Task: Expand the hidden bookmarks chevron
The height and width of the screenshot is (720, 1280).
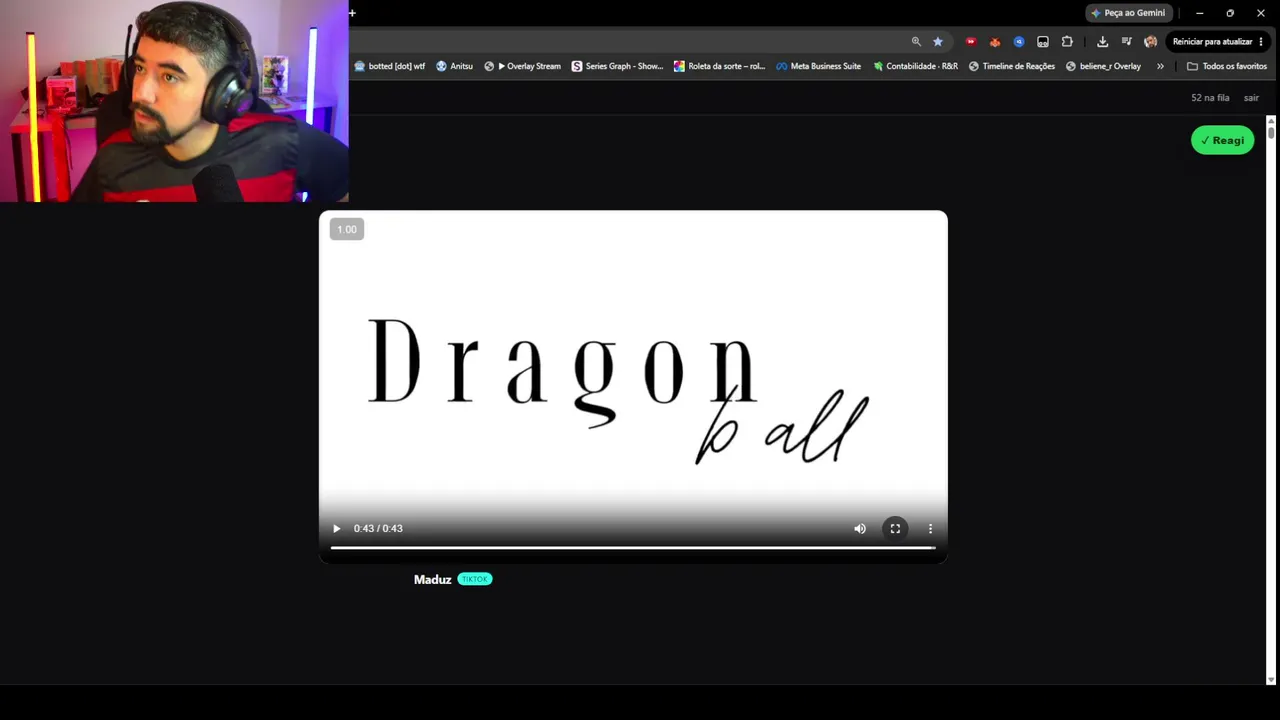Action: point(1160,66)
